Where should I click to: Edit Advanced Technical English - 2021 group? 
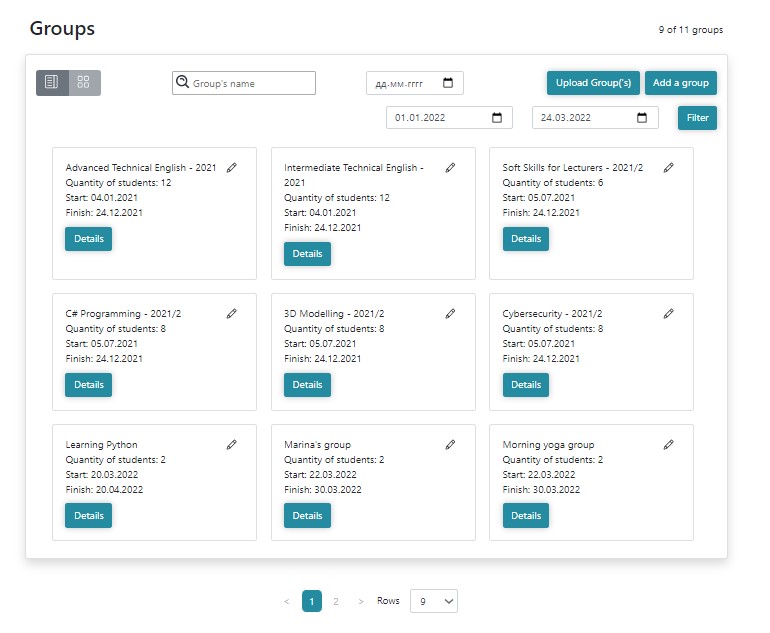[232, 168]
